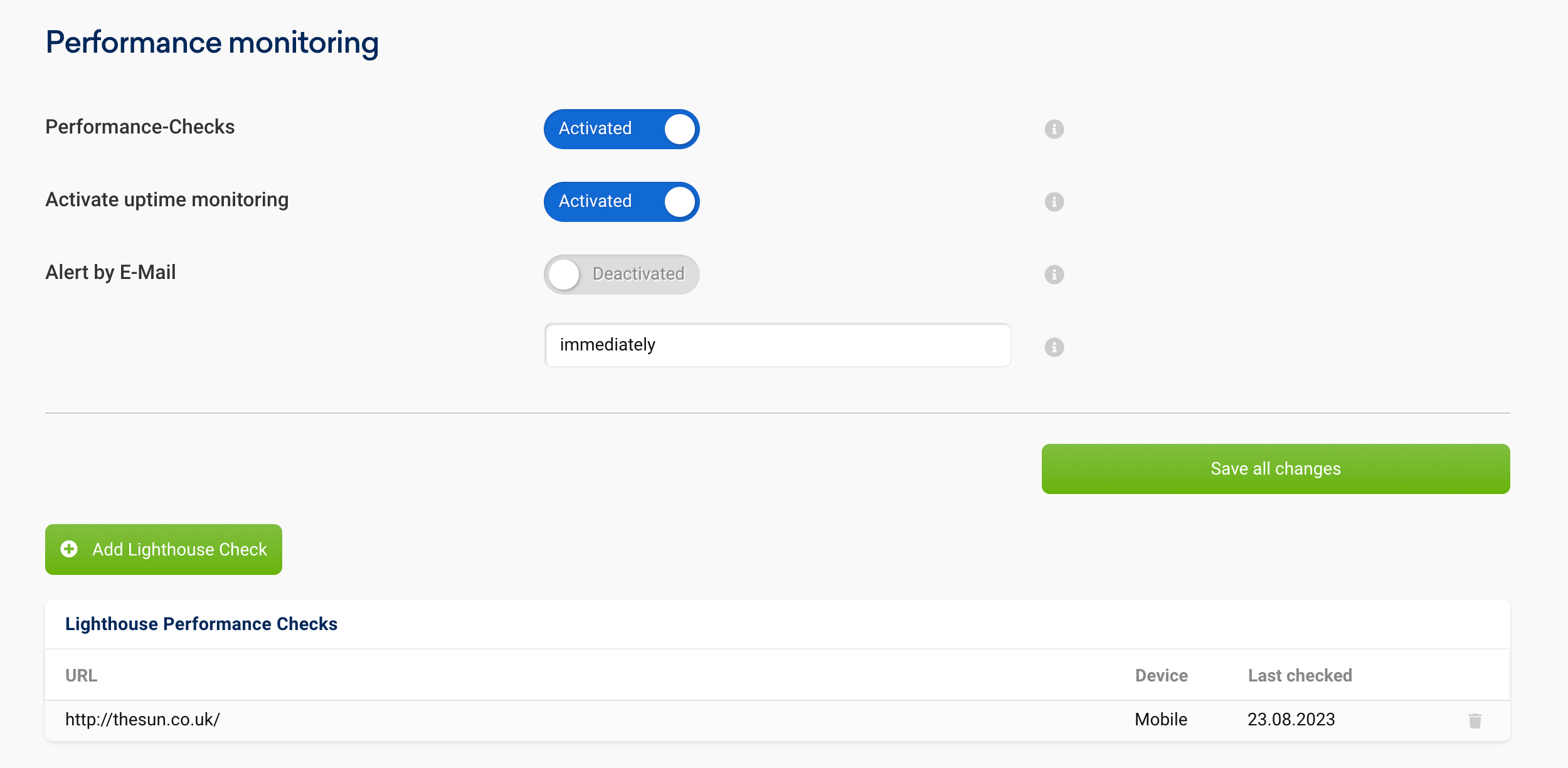Click the plus icon on Add Lighthouse Check

(x=69, y=549)
